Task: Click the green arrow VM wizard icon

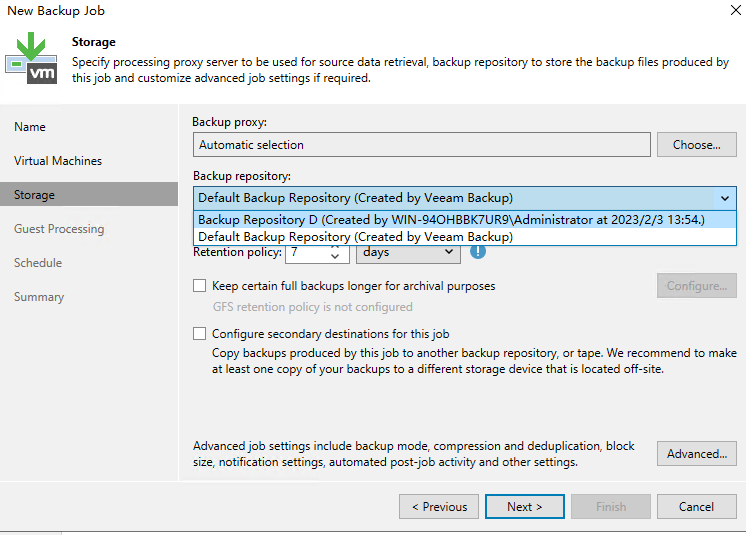Action: pos(31,58)
